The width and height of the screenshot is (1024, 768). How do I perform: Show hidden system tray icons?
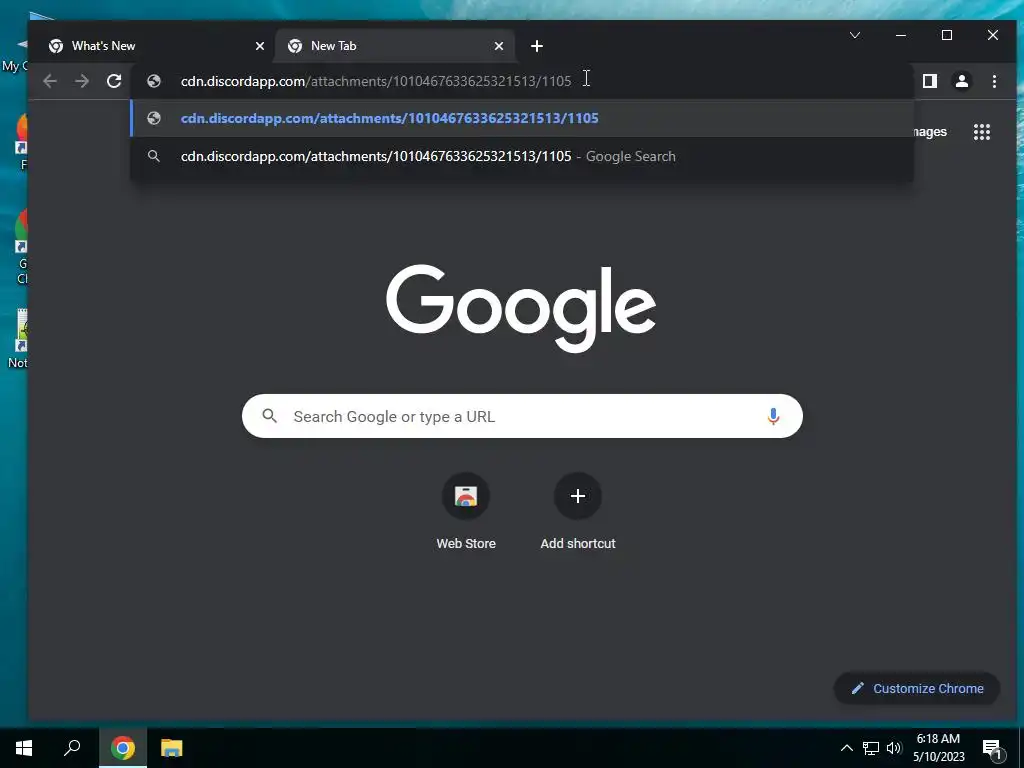(x=846, y=748)
